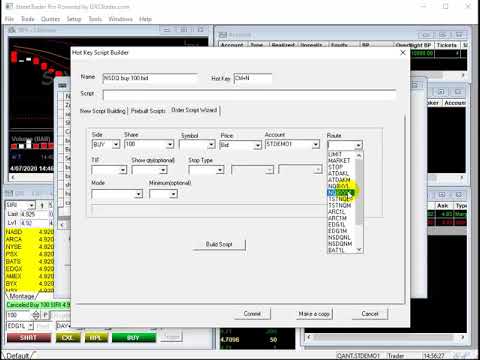This screenshot has width=480, height=360.
Task: Open the Tools menu
Action: pos(95,19)
